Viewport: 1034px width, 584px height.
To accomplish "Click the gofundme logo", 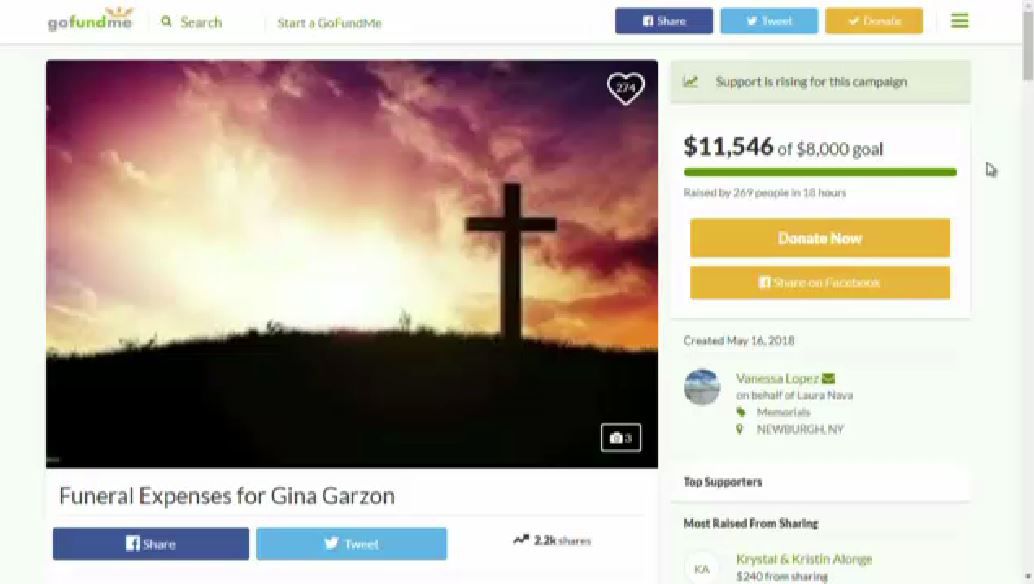I will [90, 20].
